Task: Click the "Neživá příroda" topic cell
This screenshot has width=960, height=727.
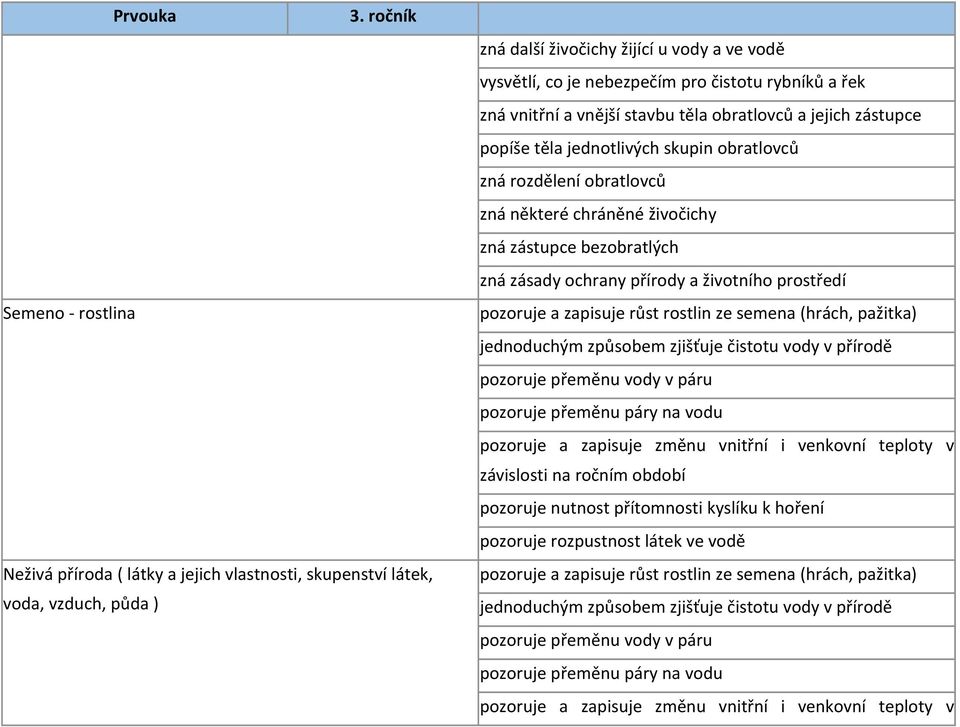Action: coord(240,642)
